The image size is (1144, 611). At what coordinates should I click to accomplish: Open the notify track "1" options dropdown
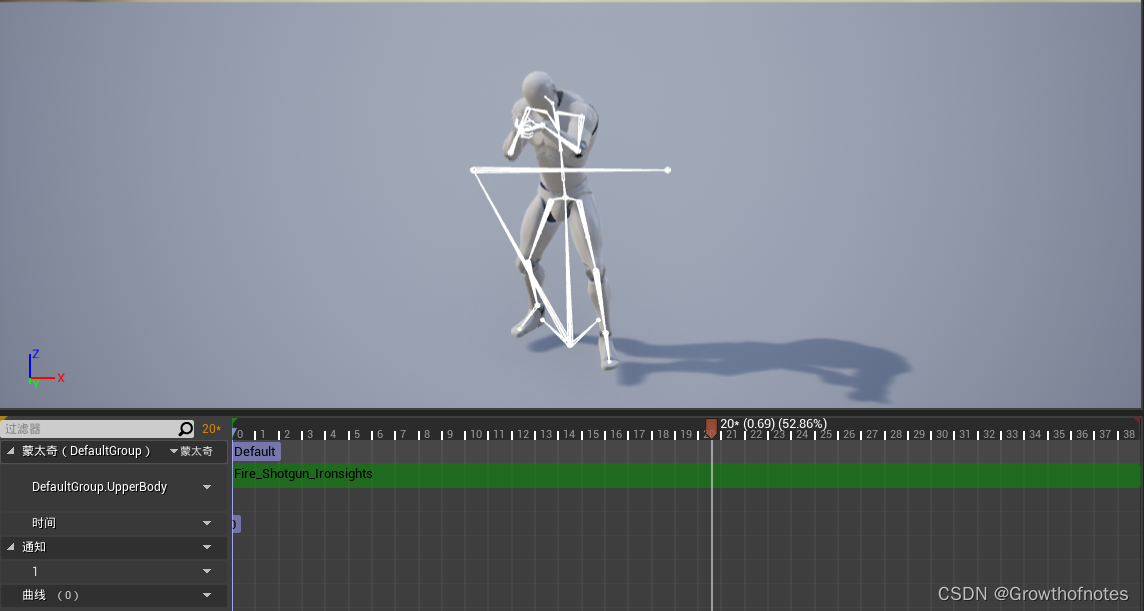pyautogui.click(x=207, y=571)
